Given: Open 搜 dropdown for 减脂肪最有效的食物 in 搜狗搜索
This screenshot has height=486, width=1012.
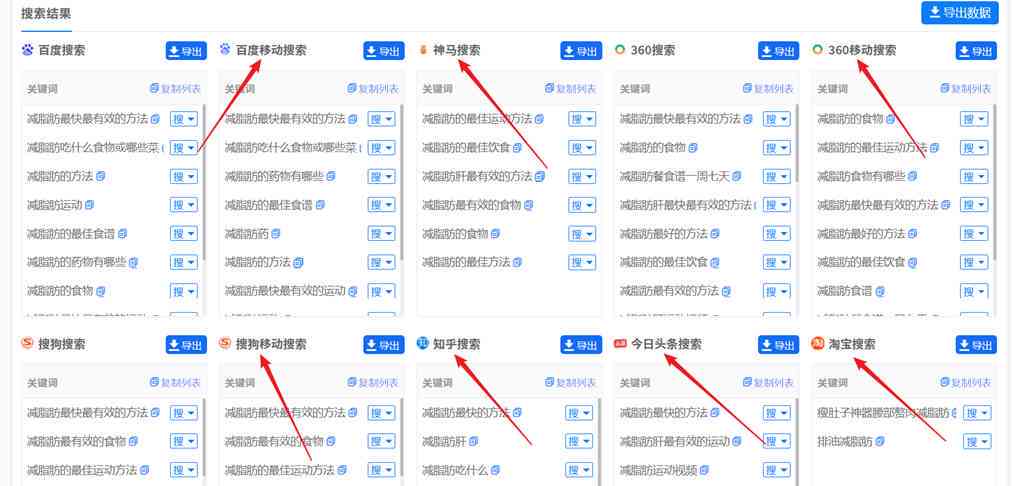Looking at the screenshot, I should (x=184, y=441).
